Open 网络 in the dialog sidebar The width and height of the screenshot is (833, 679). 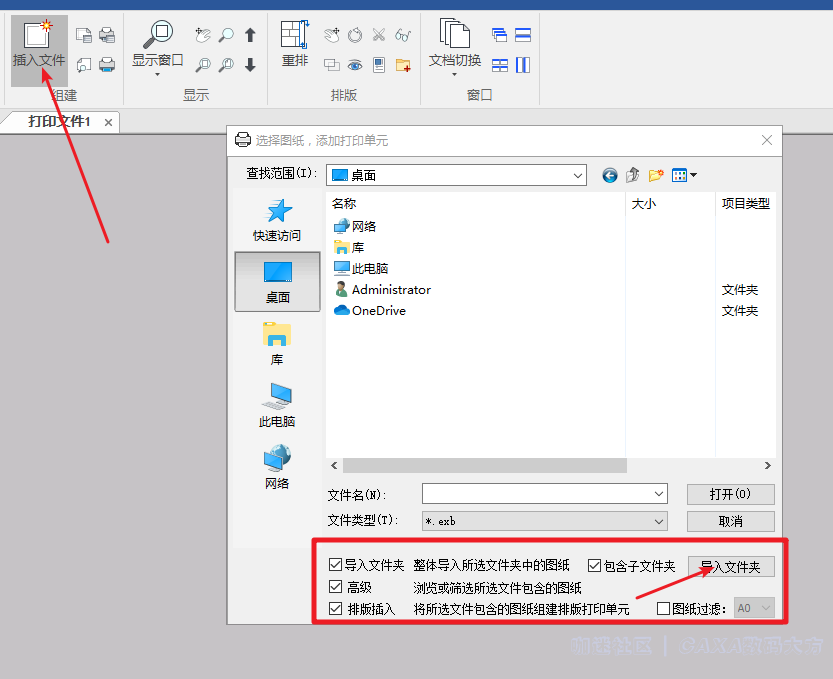click(277, 468)
